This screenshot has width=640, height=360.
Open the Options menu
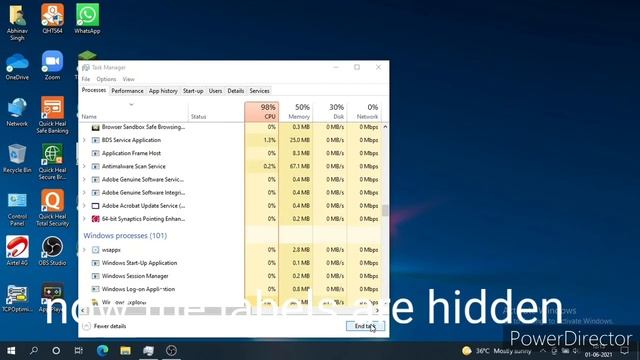click(x=106, y=79)
